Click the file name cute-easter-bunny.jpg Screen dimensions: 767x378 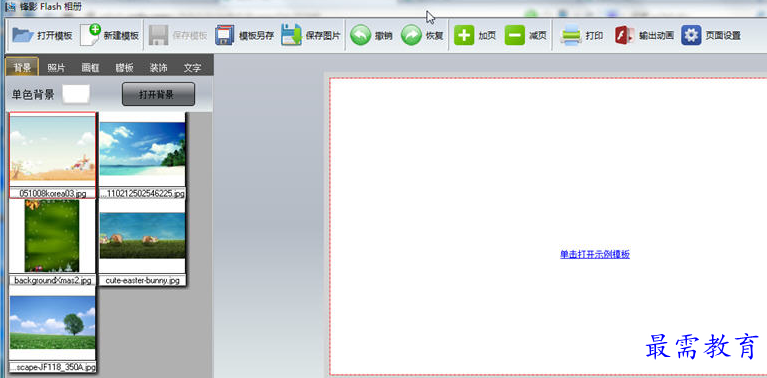tap(142, 281)
